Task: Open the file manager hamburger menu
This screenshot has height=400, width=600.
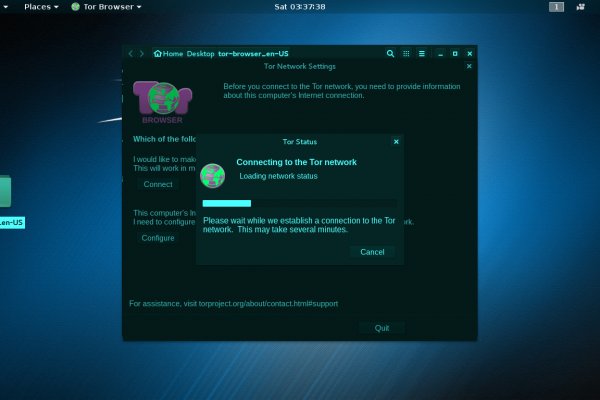Action: (x=422, y=53)
